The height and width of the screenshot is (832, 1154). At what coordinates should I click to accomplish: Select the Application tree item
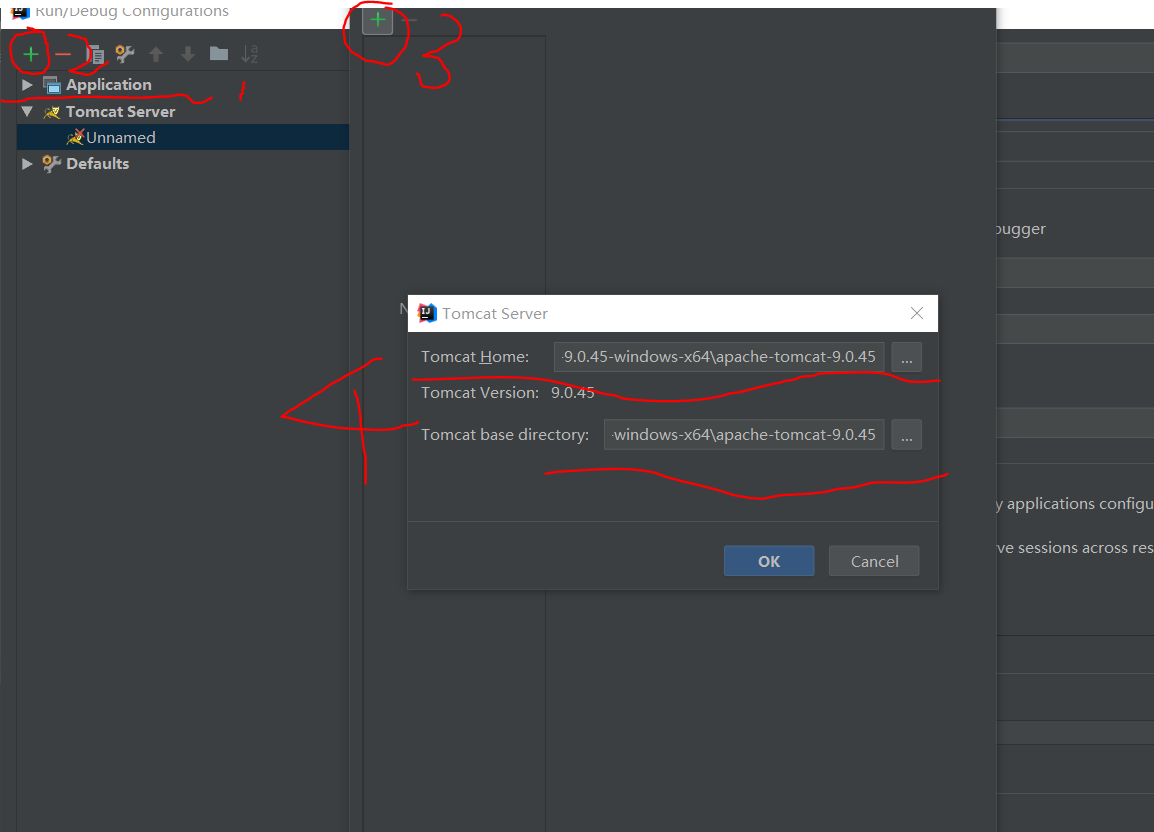coord(109,85)
